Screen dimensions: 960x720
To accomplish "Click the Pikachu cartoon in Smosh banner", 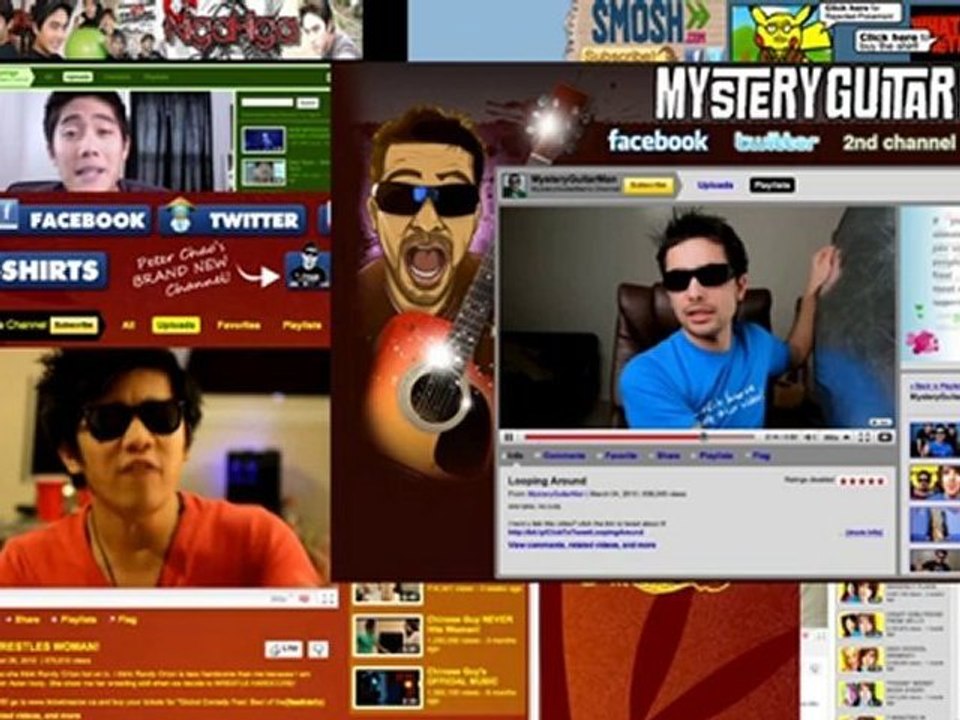I will coord(781,32).
